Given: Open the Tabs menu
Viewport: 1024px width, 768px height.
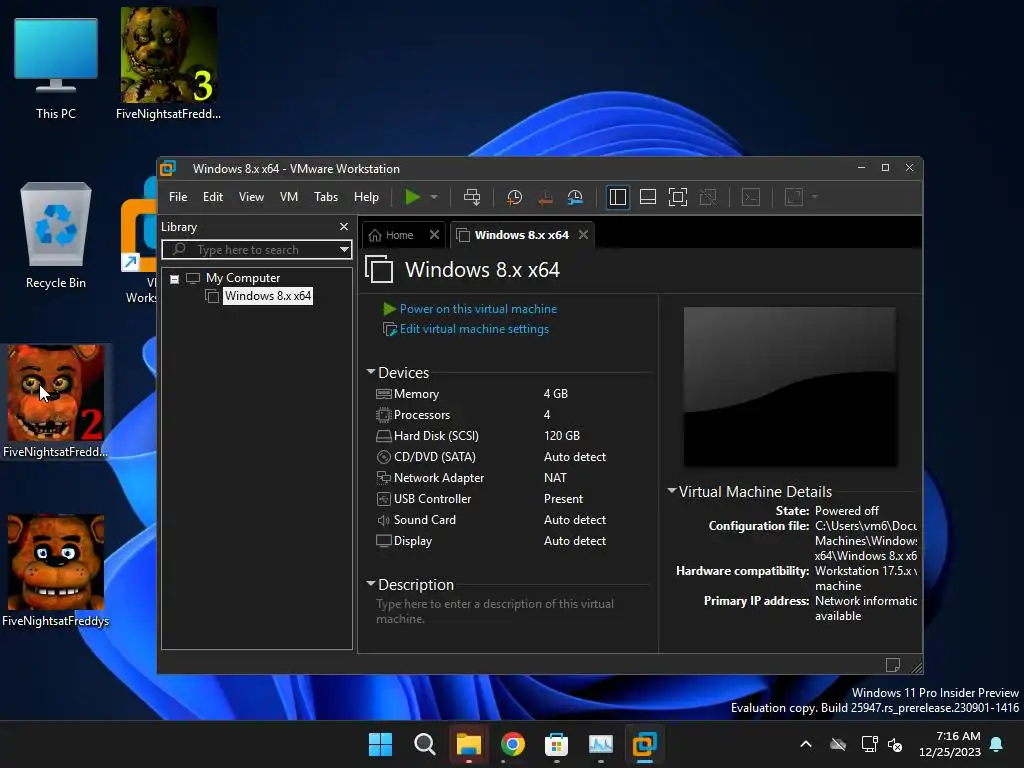Looking at the screenshot, I should [x=326, y=197].
